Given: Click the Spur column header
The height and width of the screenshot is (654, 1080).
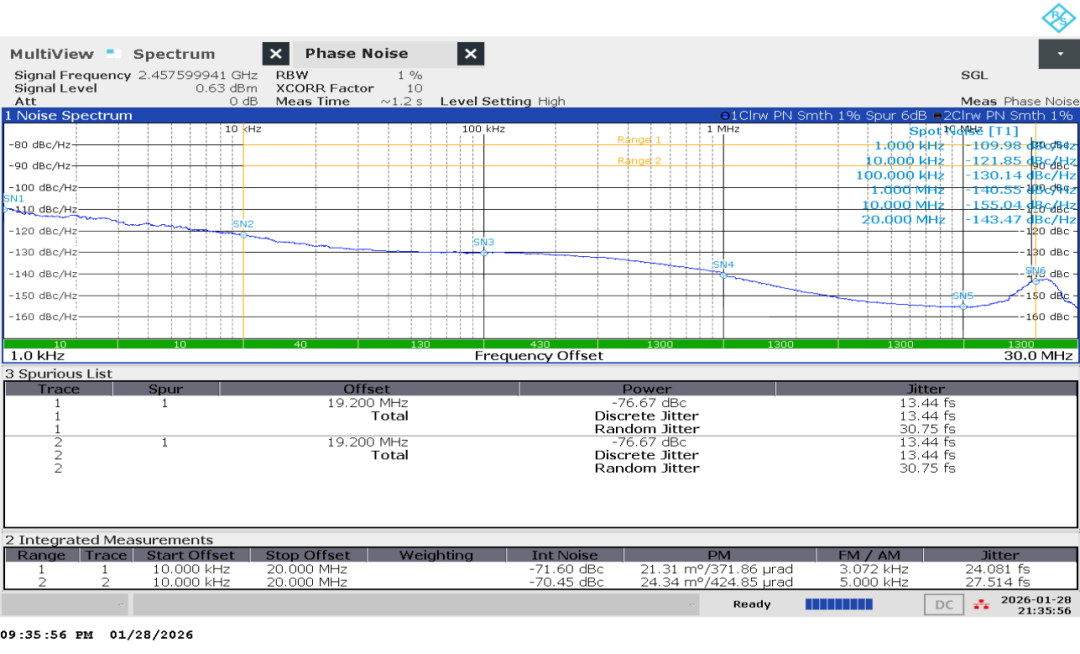Looking at the screenshot, I should (165, 388).
